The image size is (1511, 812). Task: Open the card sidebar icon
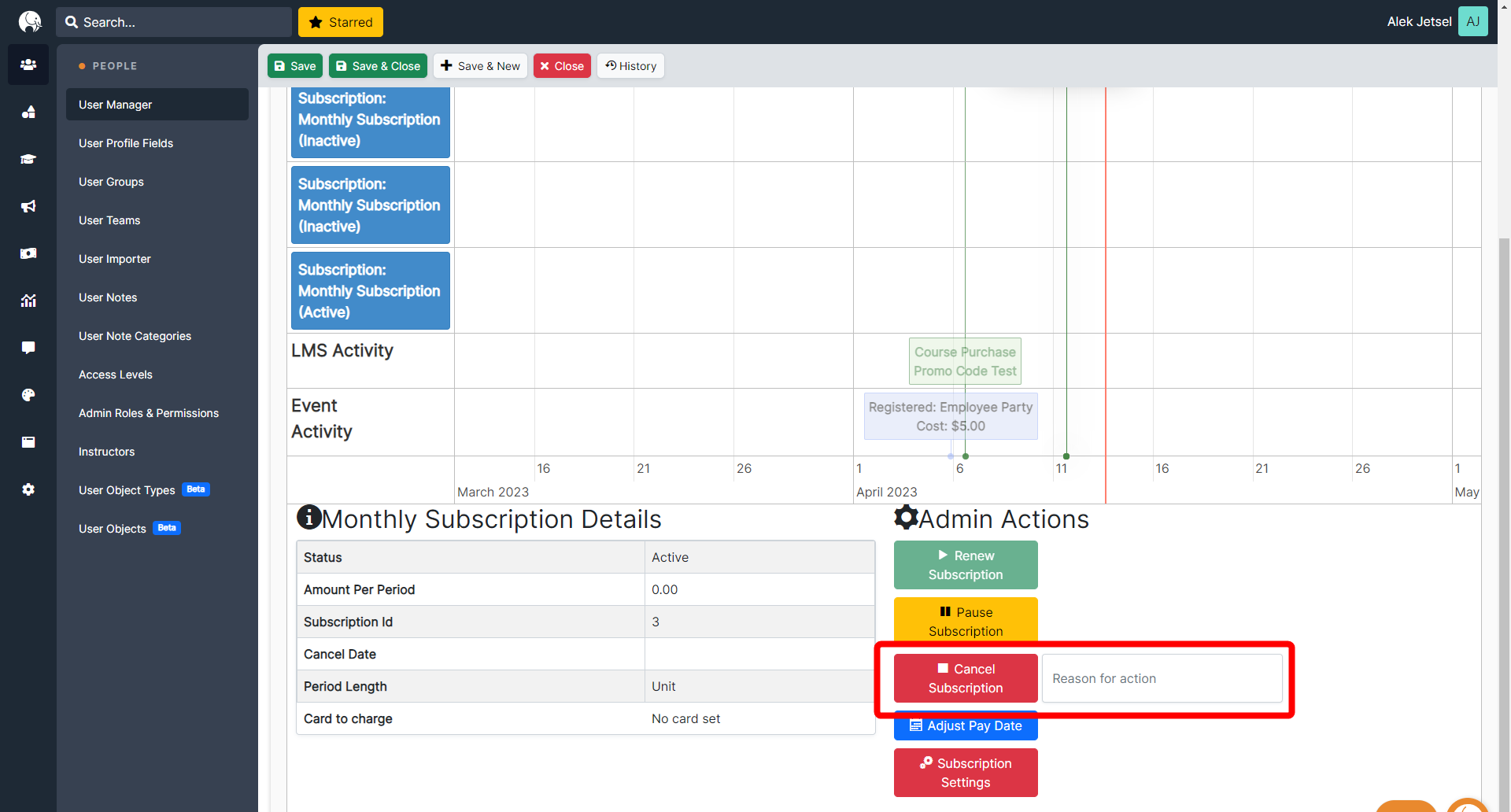point(28,442)
